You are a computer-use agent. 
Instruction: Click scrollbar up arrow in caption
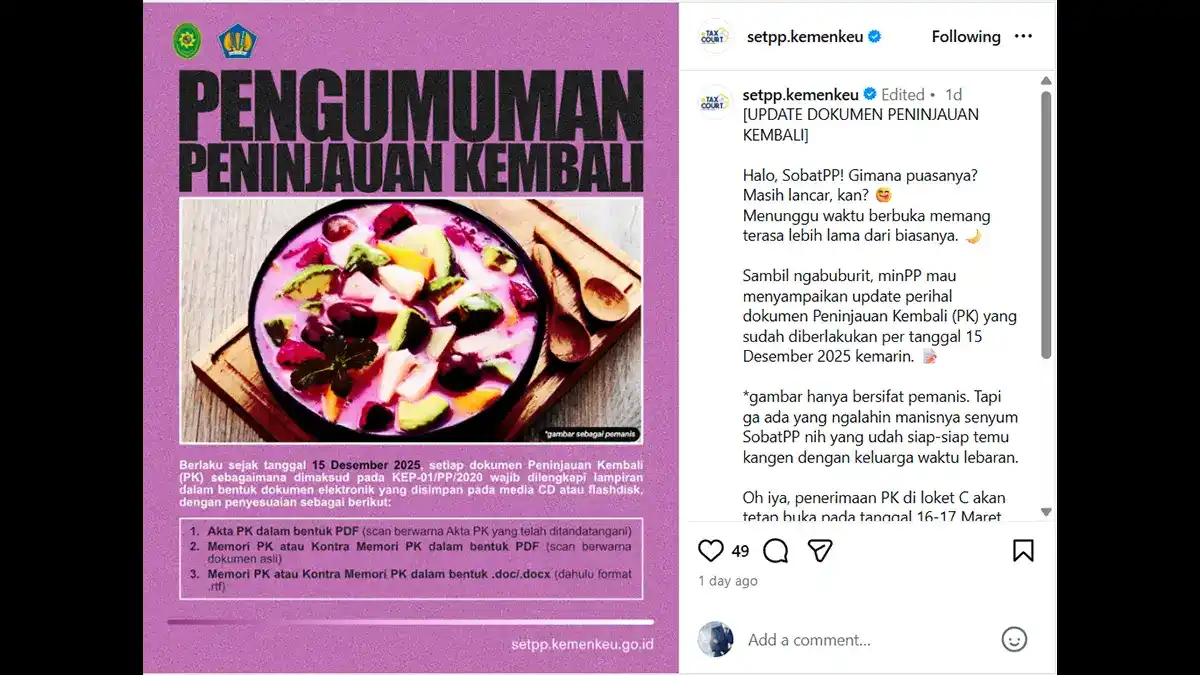1046,81
